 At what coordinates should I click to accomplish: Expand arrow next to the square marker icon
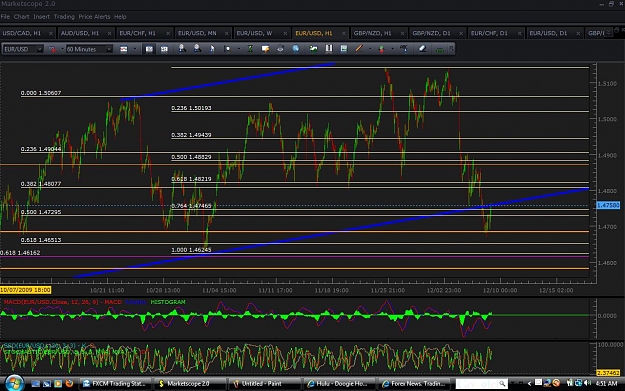click(238, 49)
